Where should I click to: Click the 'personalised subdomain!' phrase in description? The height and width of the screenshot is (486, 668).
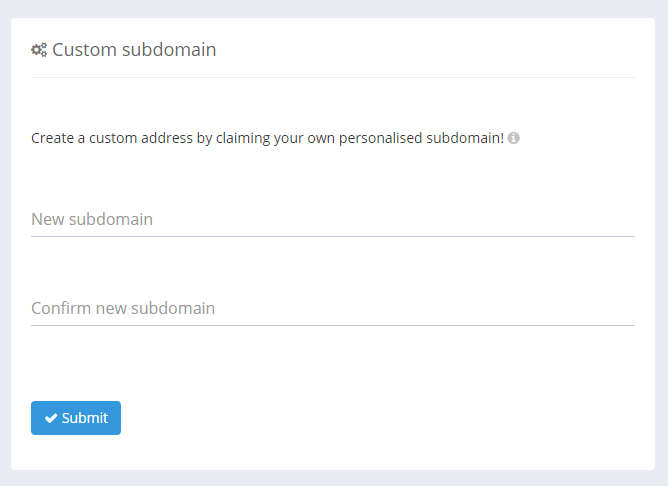(421, 138)
